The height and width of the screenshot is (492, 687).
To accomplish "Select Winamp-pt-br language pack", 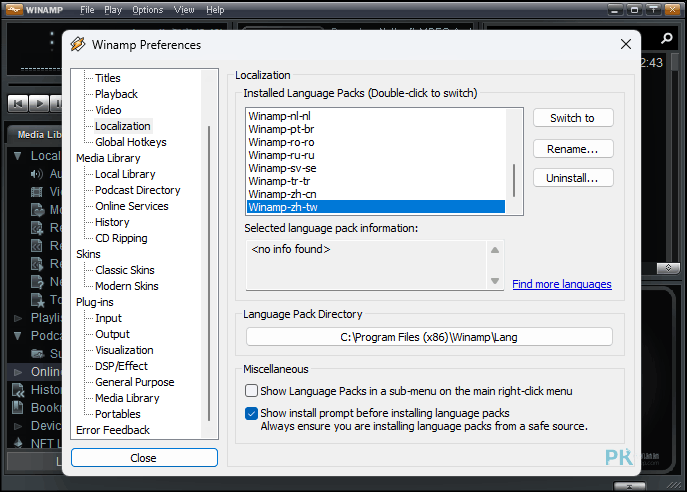I will tap(375, 129).
